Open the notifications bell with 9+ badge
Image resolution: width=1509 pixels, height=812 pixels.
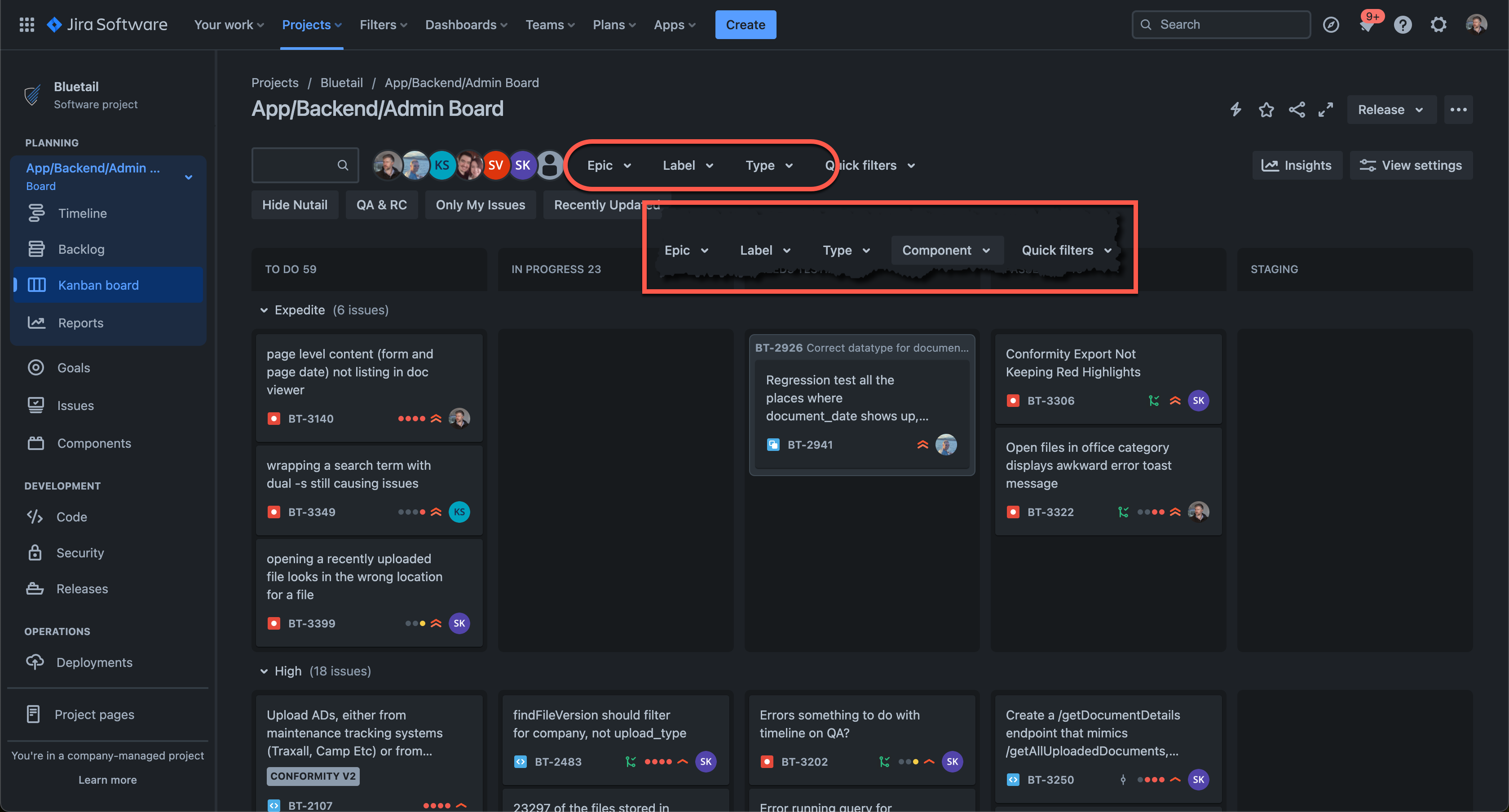pos(1367,25)
